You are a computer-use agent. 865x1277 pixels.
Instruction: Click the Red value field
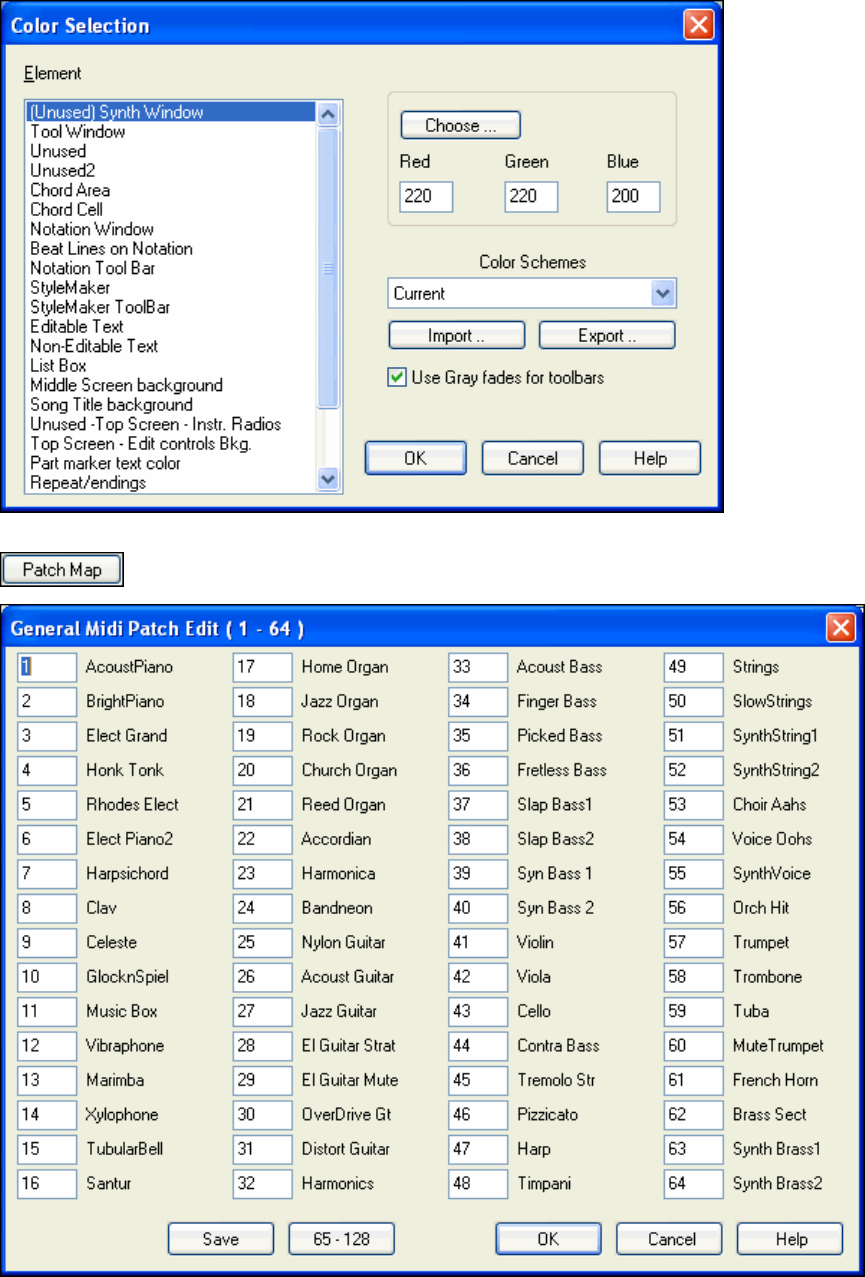coord(426,197)
